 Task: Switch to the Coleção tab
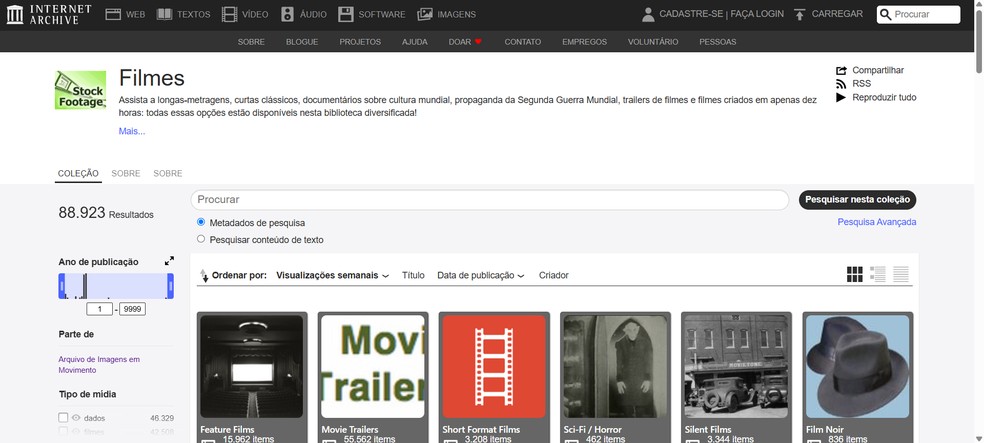coord(78,173)
